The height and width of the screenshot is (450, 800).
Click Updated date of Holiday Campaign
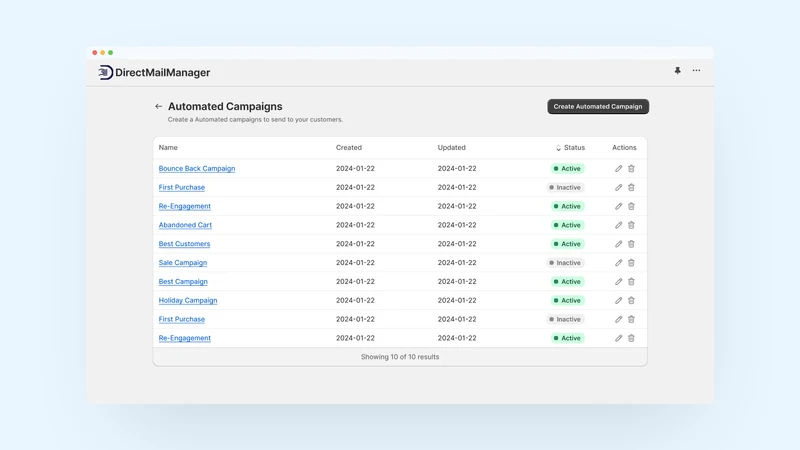[x=457, y=301]
